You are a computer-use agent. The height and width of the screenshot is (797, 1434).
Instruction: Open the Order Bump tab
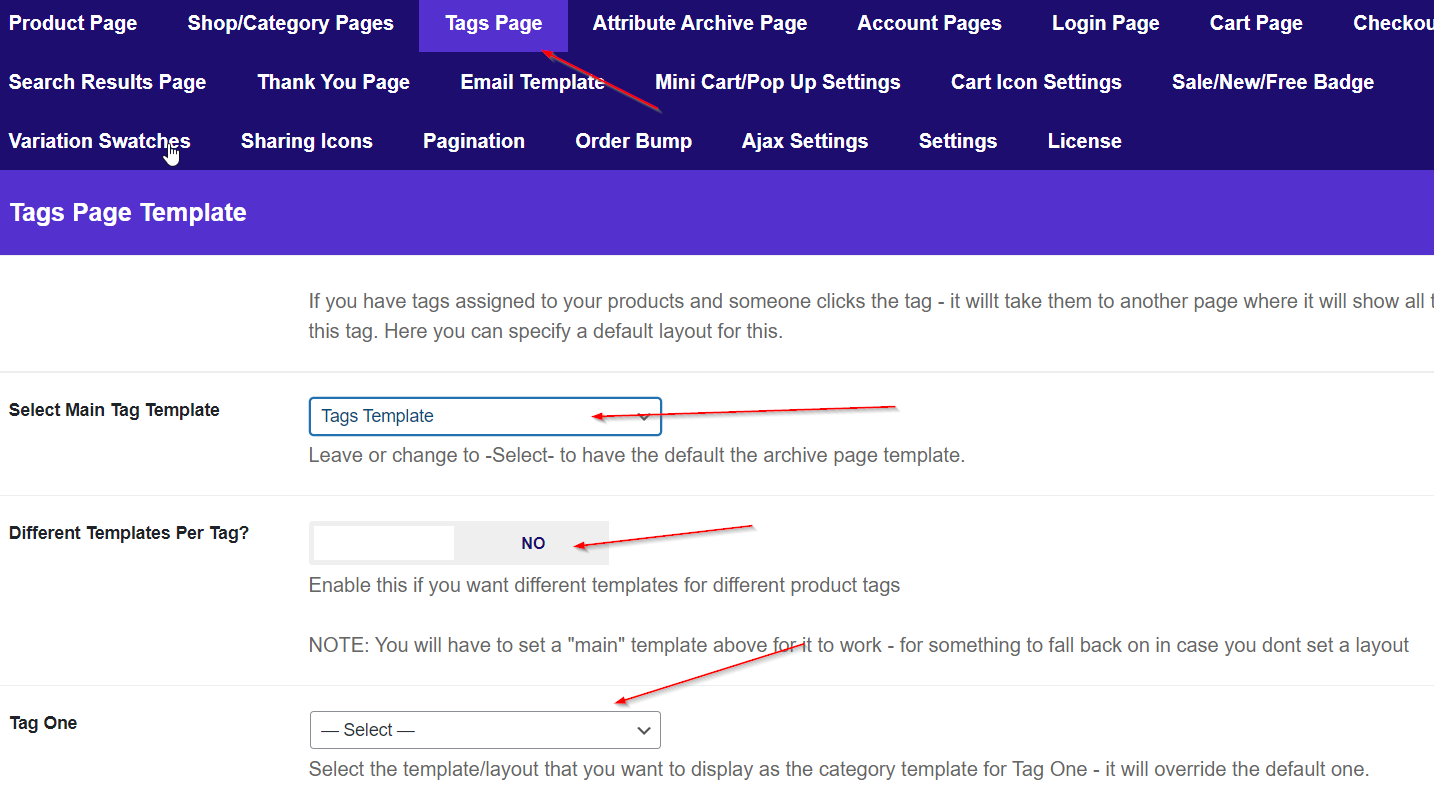pyautogui.click(x=633, y=141)
